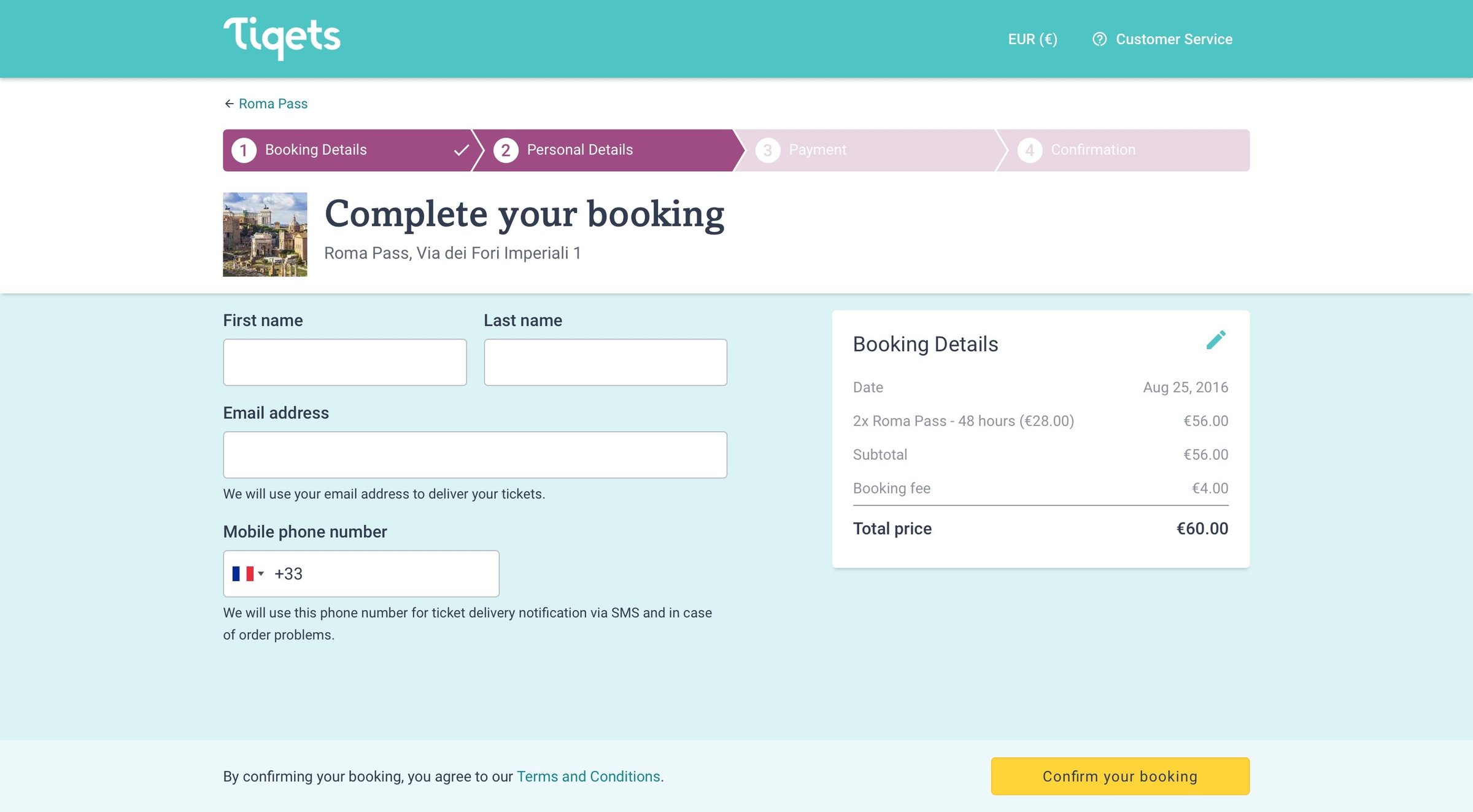Click the 'First name' label

pos(263,320)
